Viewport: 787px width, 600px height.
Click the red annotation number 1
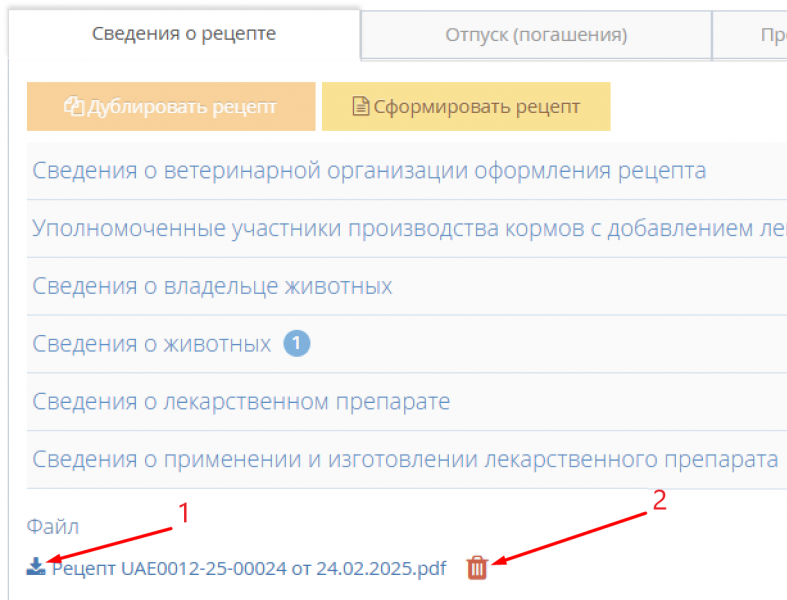tap(183, 512)
